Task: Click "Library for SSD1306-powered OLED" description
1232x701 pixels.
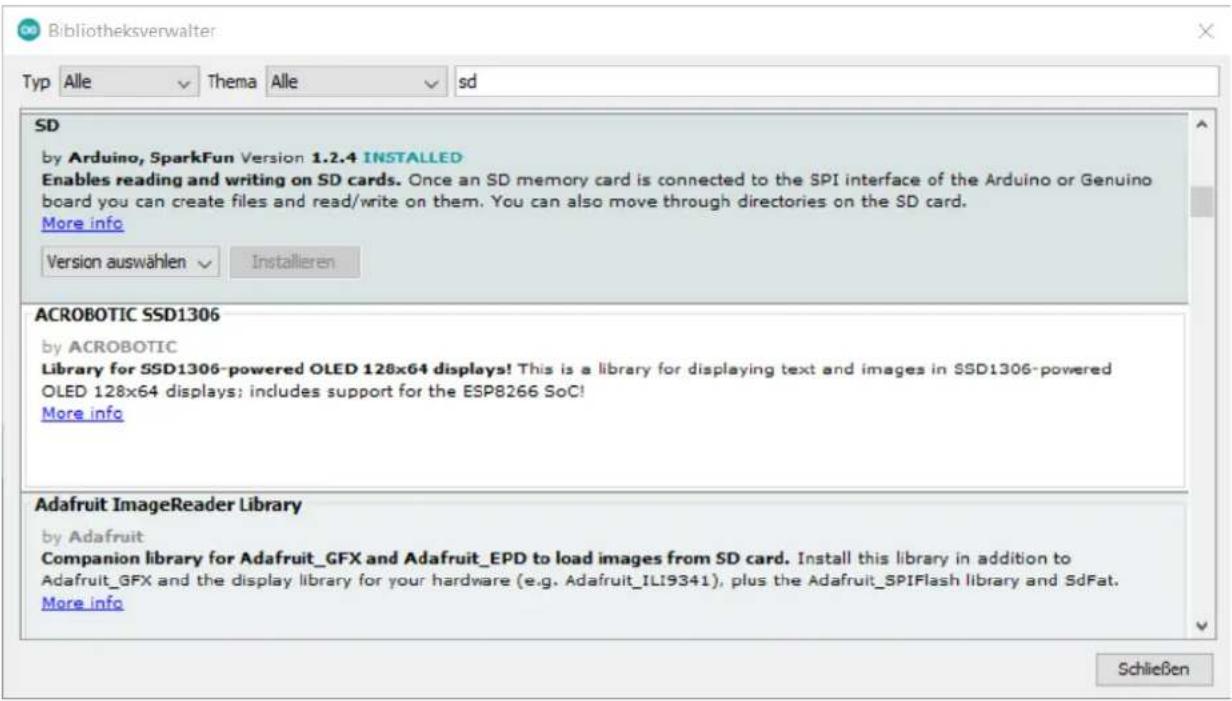Action: point(277,369)
